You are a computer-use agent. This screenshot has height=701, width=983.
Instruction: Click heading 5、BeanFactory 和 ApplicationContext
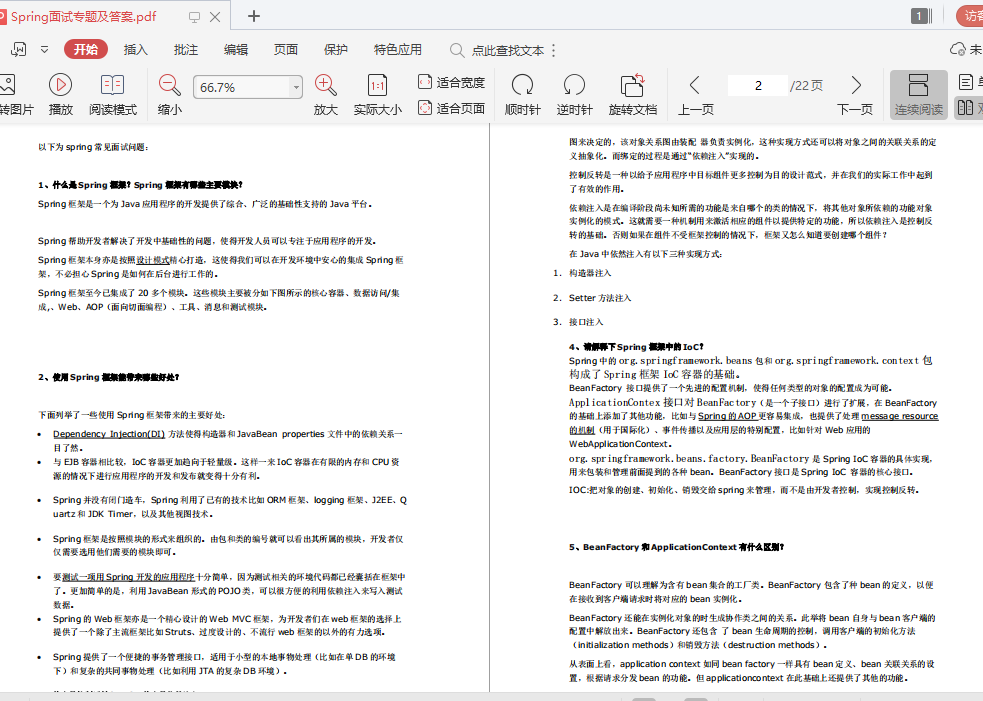pos(676,547)
